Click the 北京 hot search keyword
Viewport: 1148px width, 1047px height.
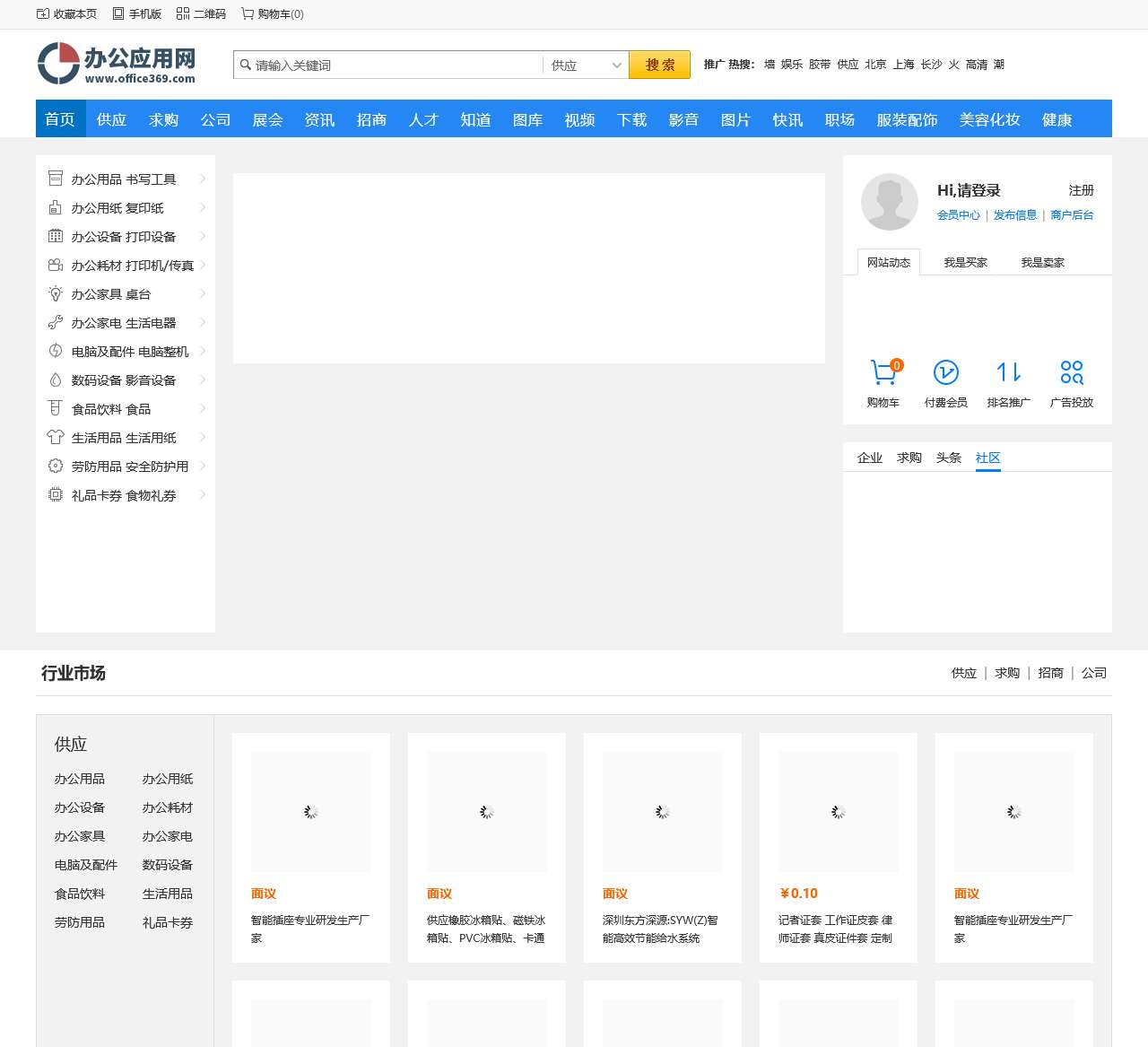[876, 65]
